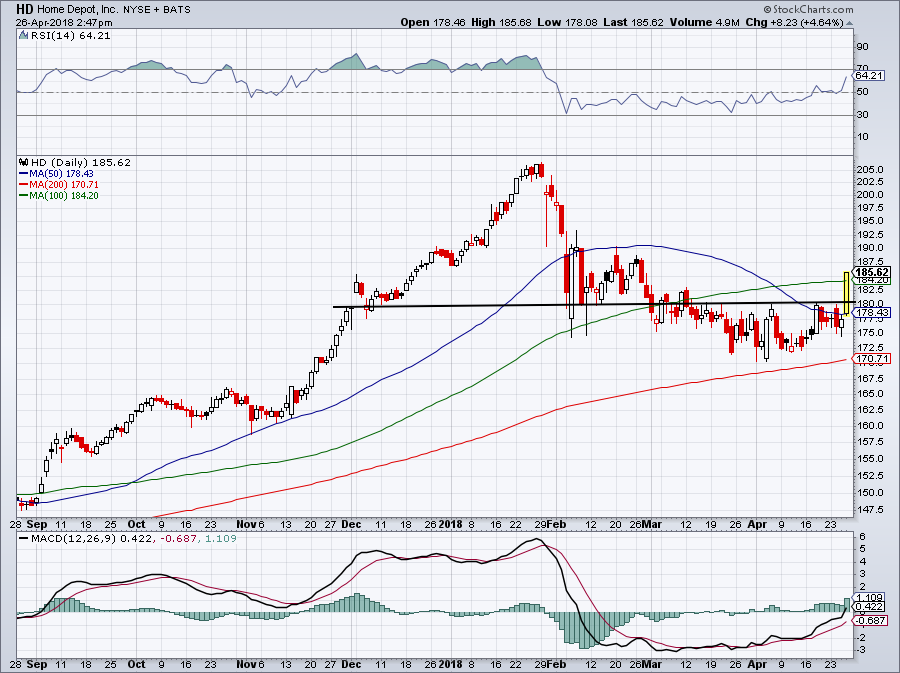Click the HD ticker symbol in header

(x=25, y=9)
